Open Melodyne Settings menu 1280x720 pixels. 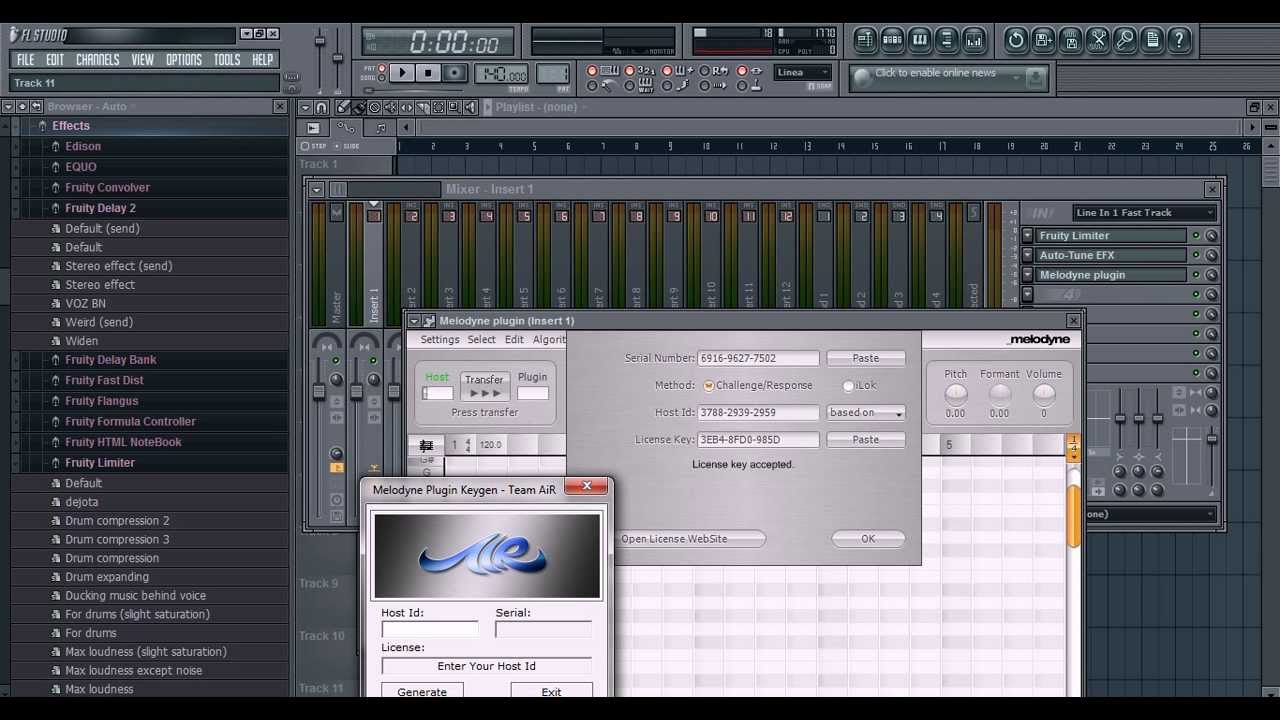pyautogui.click(x=440, y=340)
